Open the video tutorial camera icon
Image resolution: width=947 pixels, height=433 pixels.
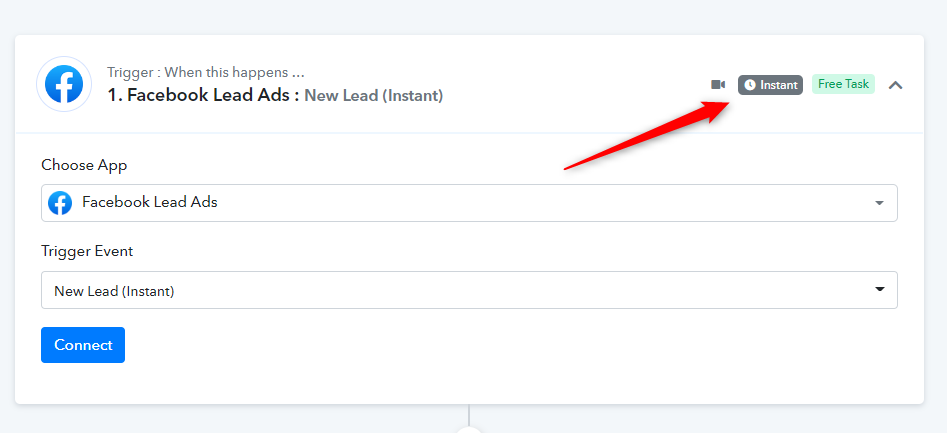(718, 85)
